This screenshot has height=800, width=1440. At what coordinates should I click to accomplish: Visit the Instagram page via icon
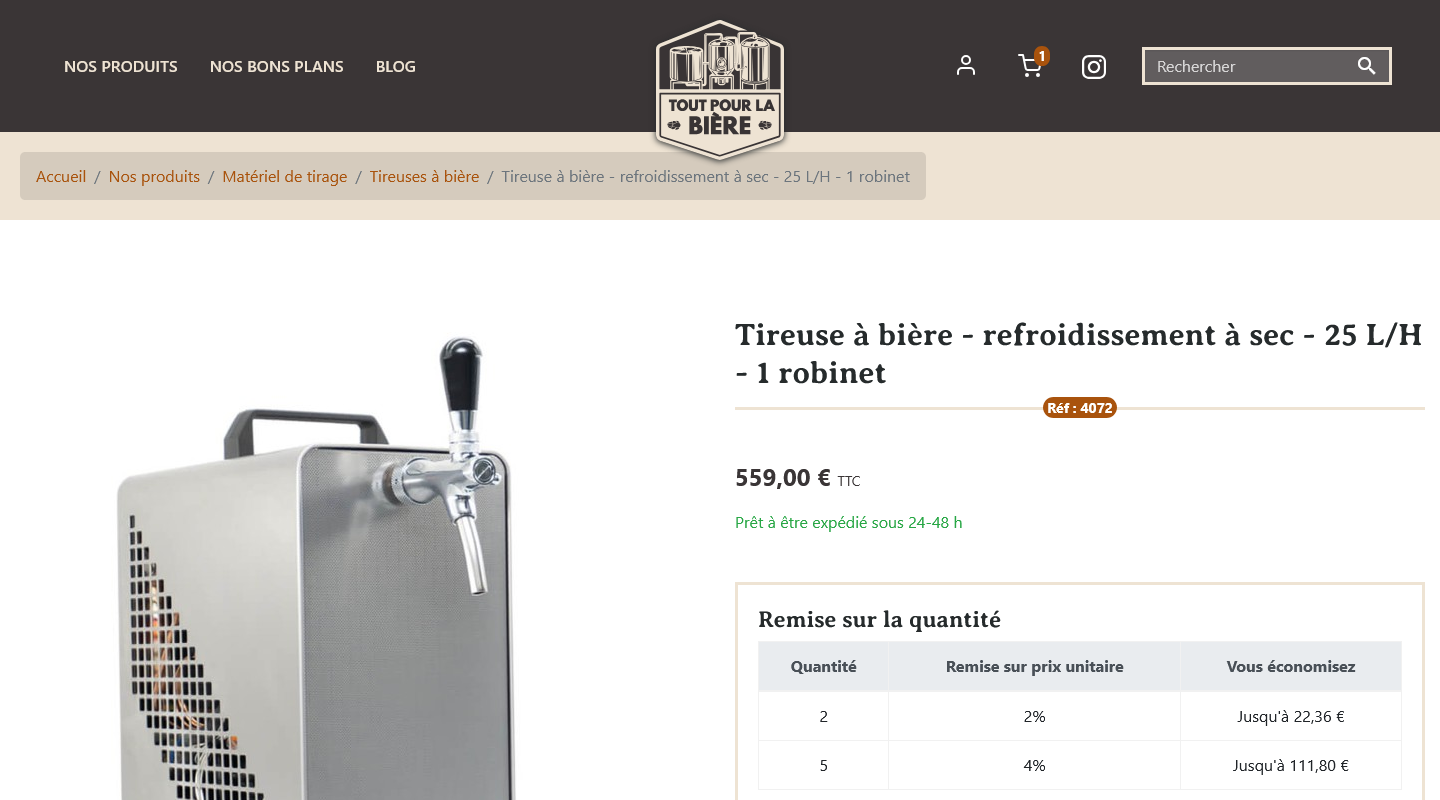[x=1094, y=67]
